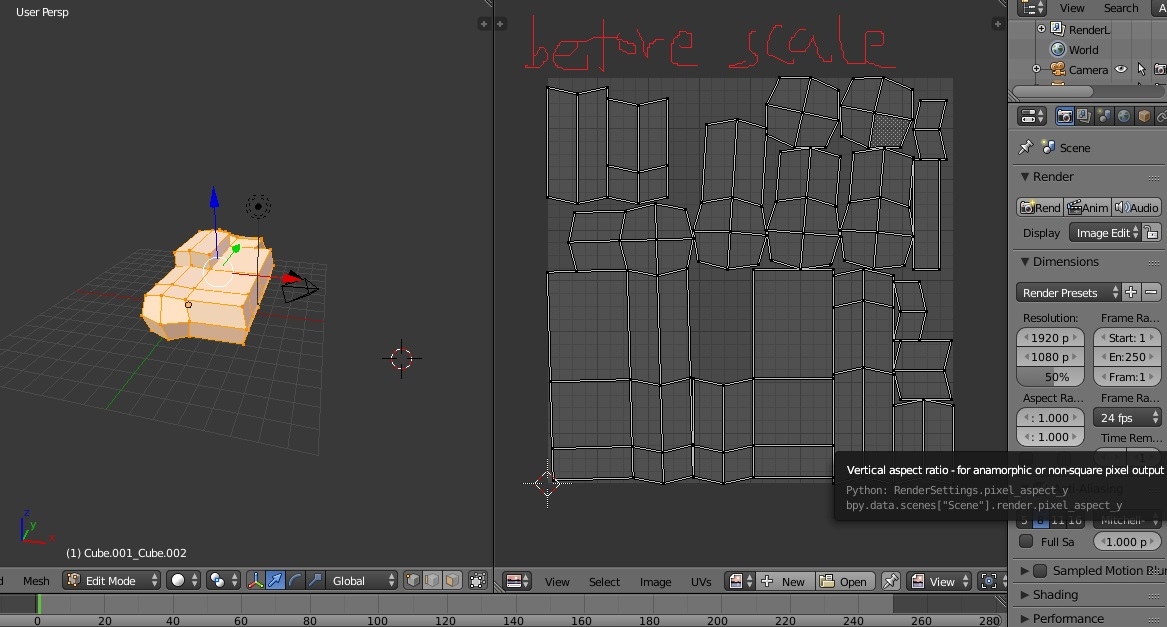Open the Mesh menu
Image resolution: width=1167 pixels, height=627 pixels.
click(x=36, y=580)
